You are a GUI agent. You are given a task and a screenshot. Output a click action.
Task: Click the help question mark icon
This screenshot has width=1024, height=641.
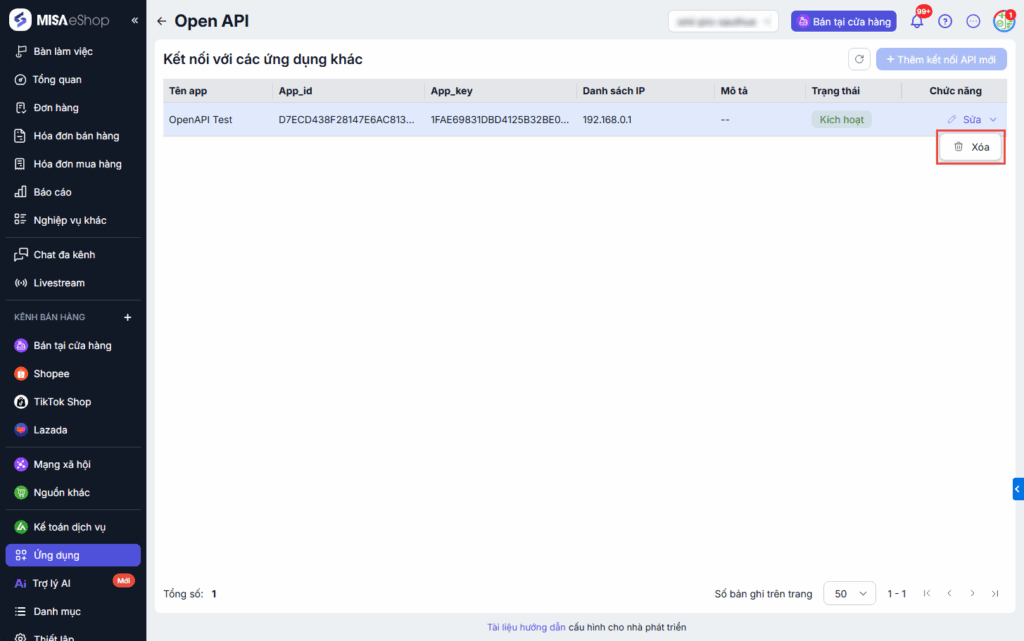(945, 21)
